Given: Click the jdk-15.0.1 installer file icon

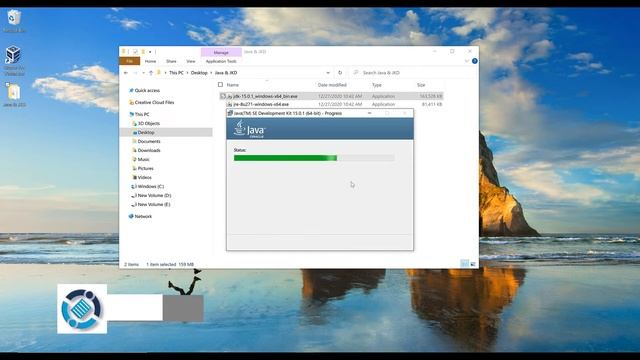Looking at the screenshot, I should 230,96.
